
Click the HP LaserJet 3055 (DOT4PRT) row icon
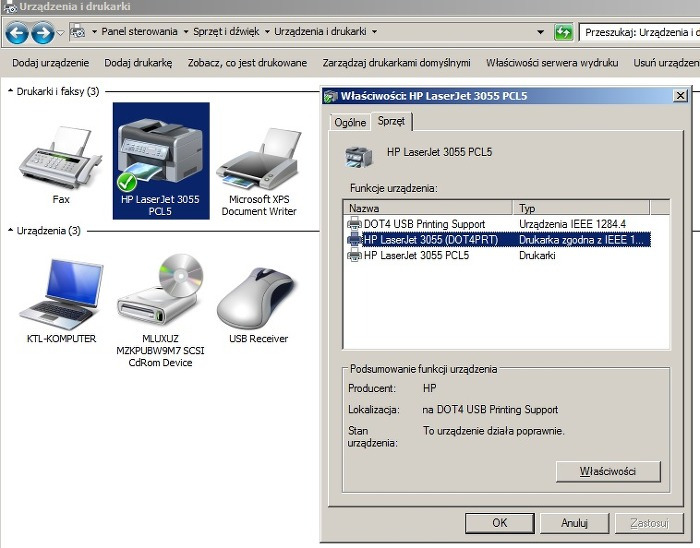point(354,240)
